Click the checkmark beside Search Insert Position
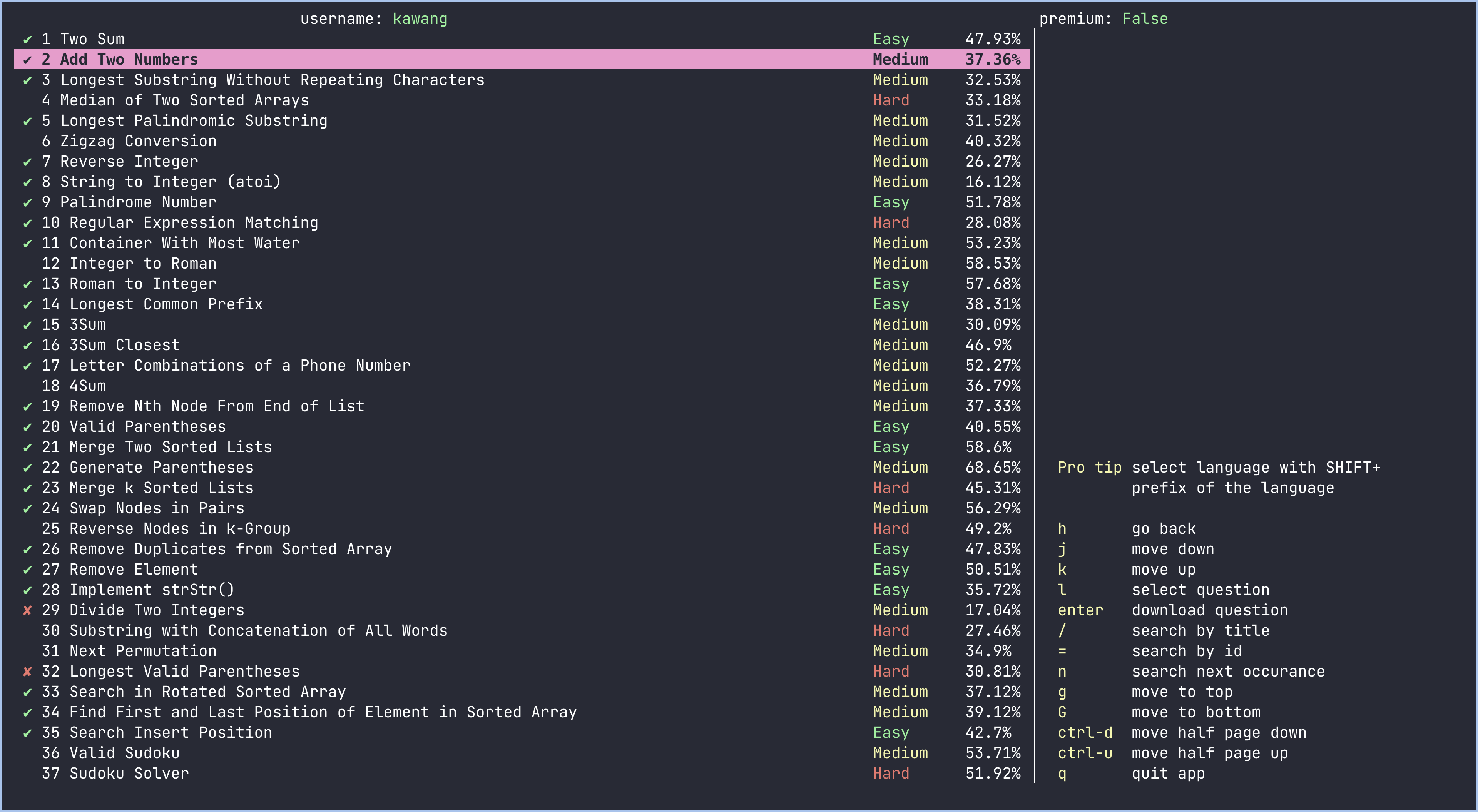This screenshot has height=812, width=1478. [x=27, y=733]
